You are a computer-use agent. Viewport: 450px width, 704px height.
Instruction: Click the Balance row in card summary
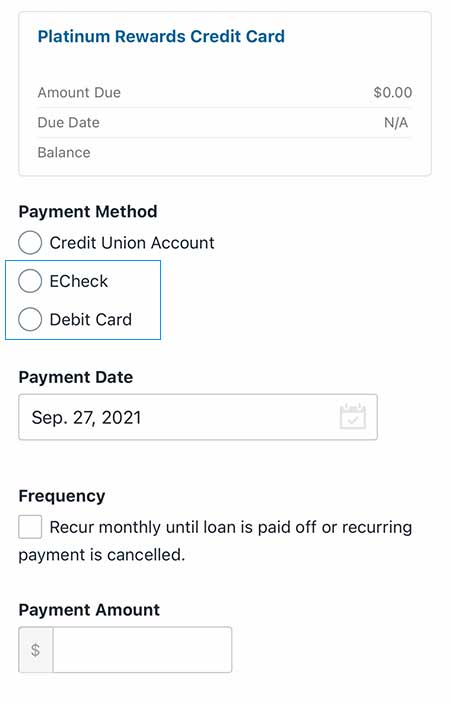point(225,153)
